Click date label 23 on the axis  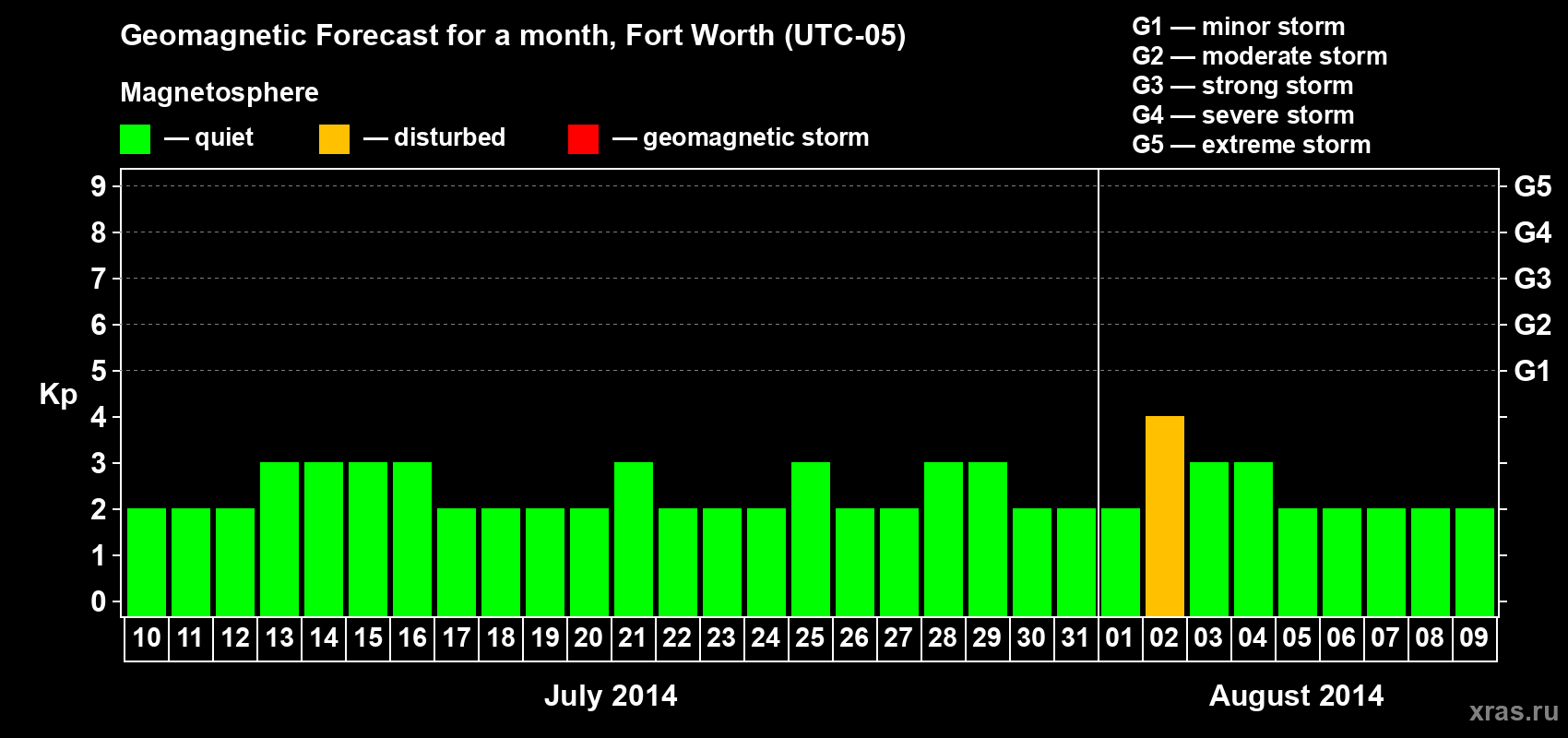click(x=721, y=638)
